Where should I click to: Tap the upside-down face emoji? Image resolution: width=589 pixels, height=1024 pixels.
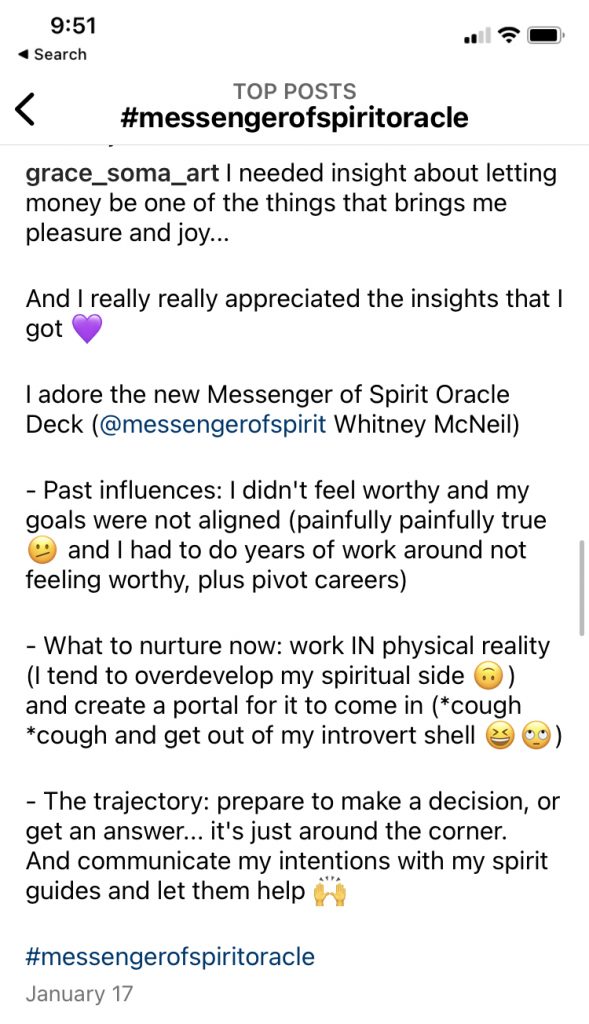coord(489,677)
